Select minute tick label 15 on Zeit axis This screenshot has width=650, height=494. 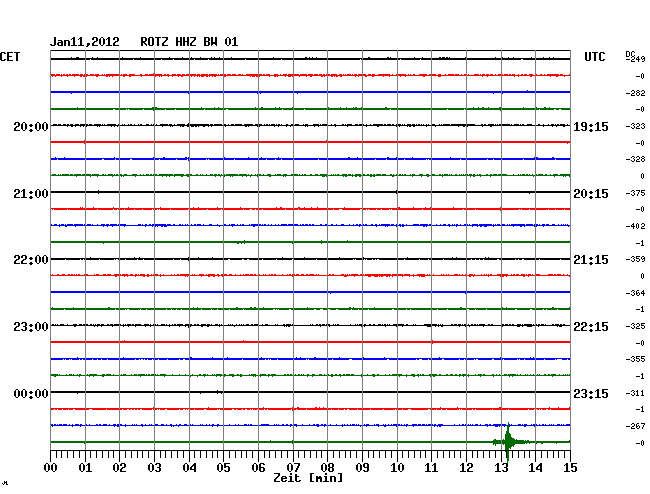tap(570, 468)
